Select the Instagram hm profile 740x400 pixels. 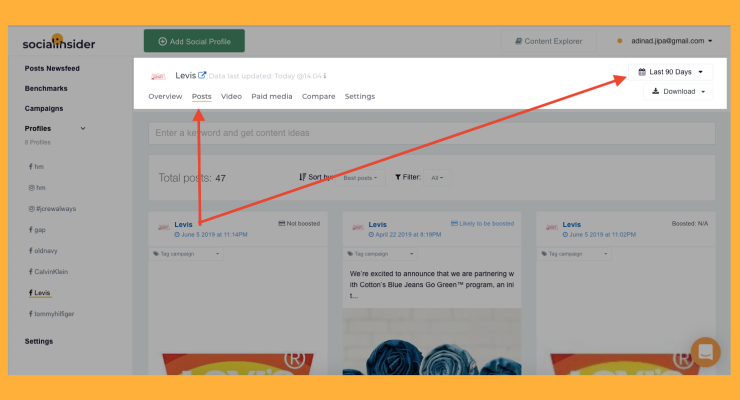pos(37,188)
